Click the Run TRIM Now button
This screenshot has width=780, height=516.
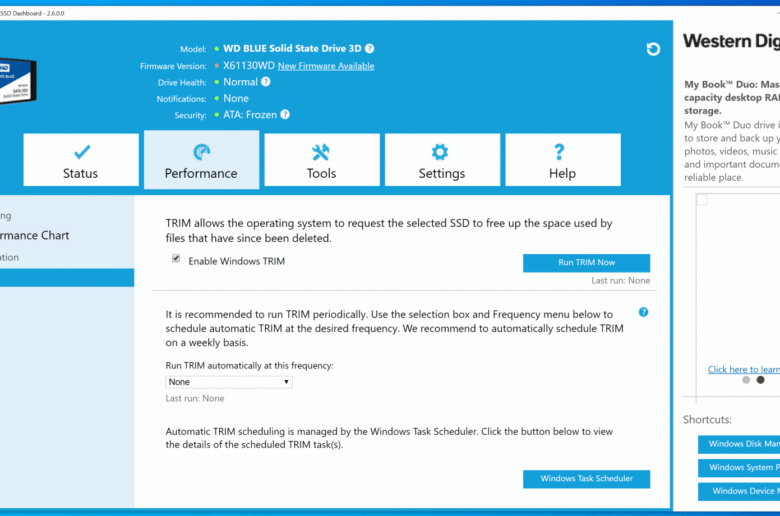[x=586, y=263]
